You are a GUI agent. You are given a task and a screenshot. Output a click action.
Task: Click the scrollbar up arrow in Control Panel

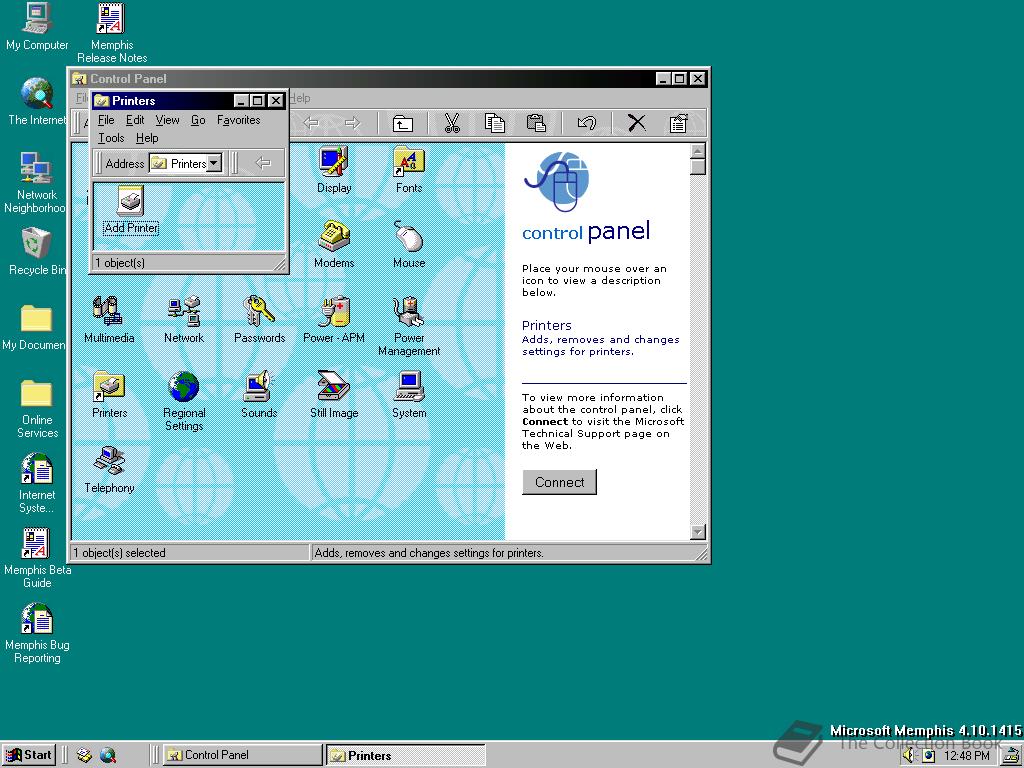coord(697,152)
